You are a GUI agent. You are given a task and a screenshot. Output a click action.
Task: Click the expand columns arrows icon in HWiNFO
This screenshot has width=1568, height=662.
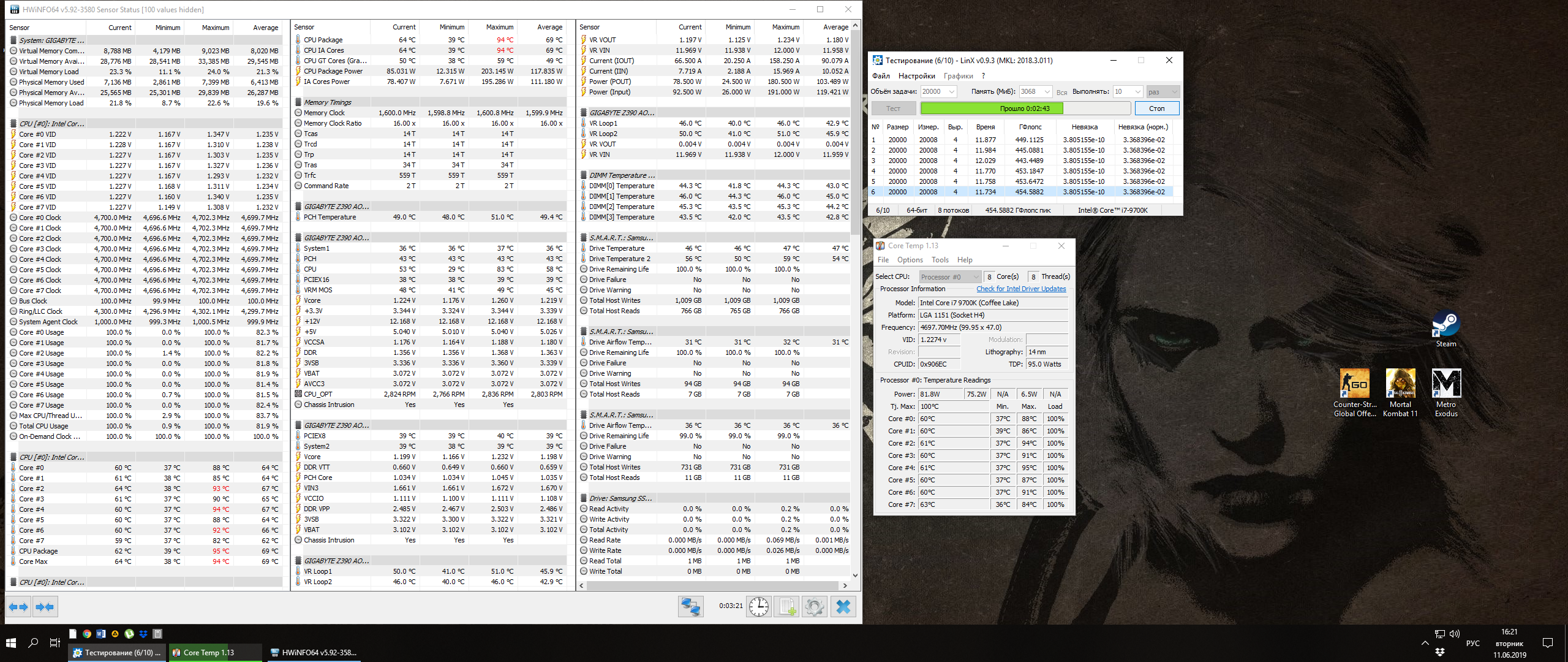18,607
